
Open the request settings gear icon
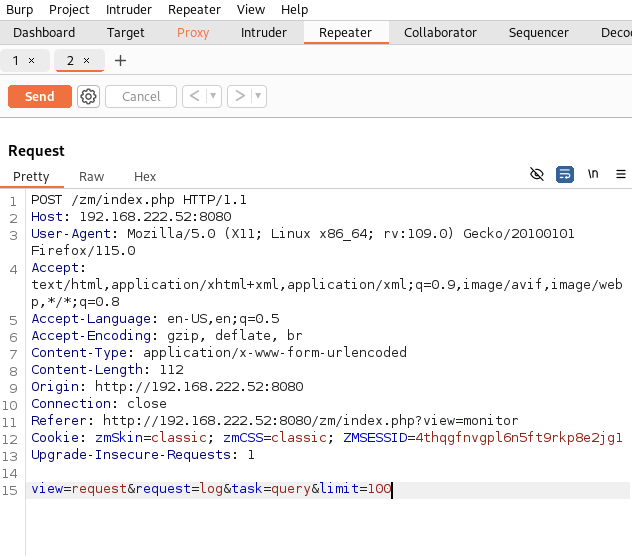point(88,96)
